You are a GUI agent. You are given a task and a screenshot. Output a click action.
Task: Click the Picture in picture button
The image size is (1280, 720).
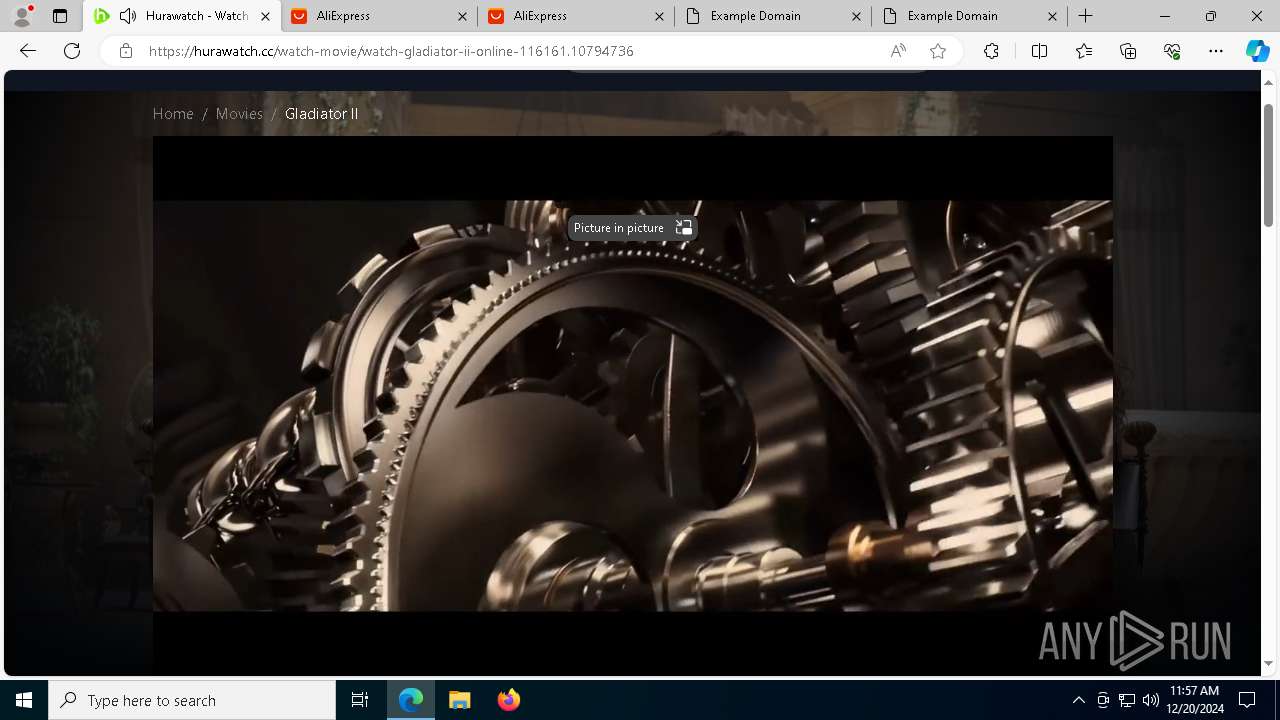pyautogui.click(x=632, y=228)
